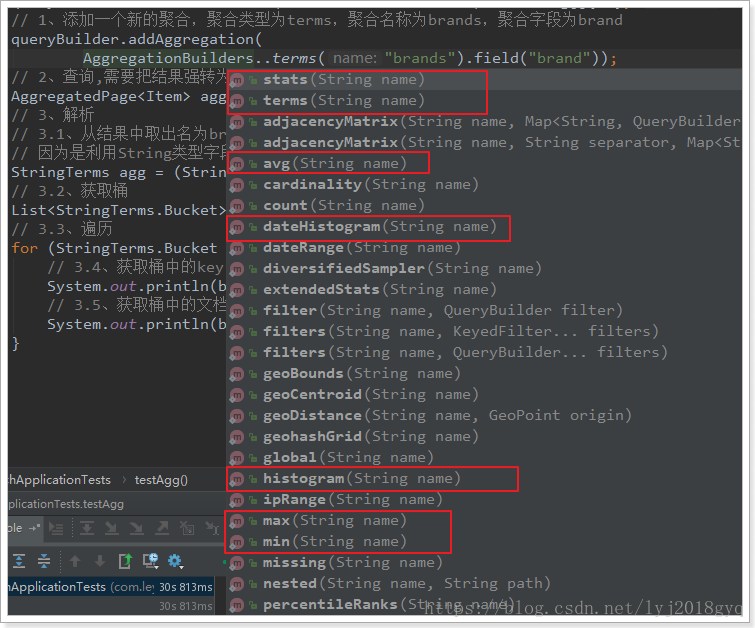Choose dateHistogram(String name) completion
The width and height of the screenshot is (755, 628).
(484, 227)
